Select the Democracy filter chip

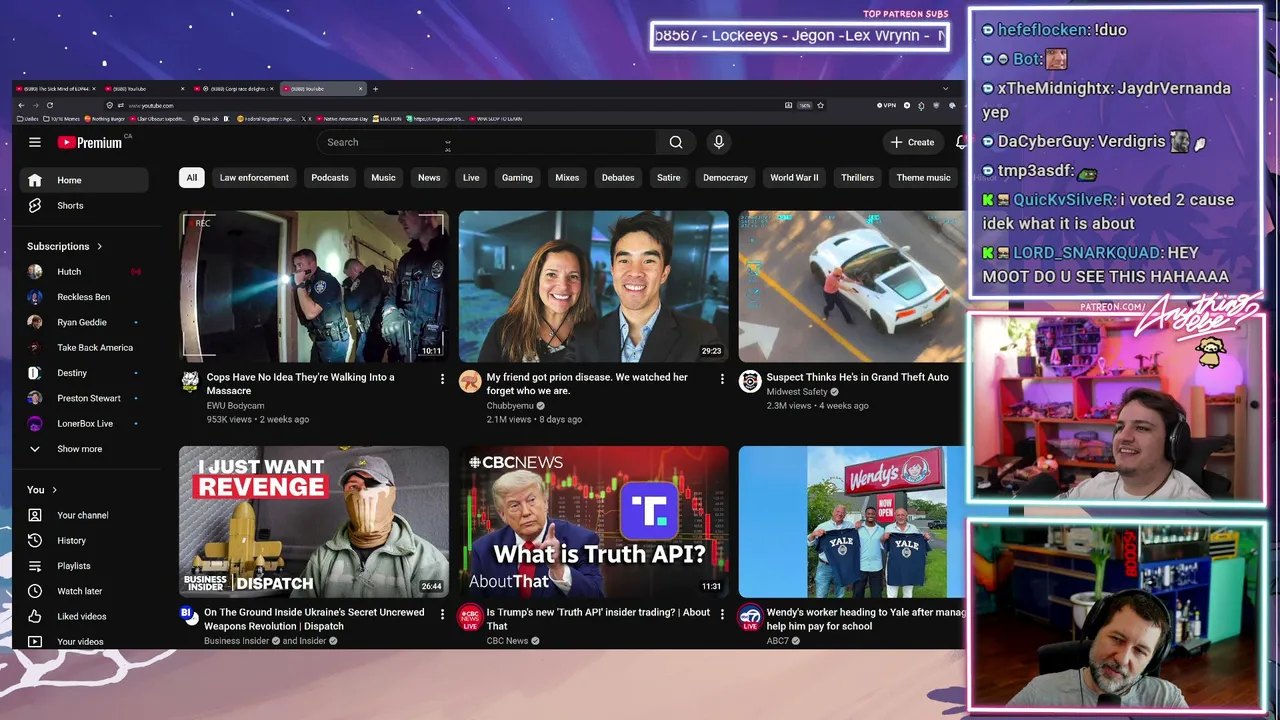click(725, 178)
